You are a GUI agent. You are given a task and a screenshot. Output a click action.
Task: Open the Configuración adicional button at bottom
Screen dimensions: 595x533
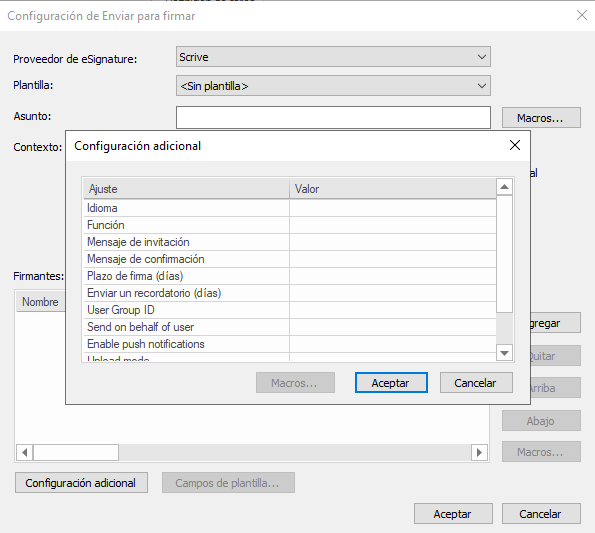(81, 483)
